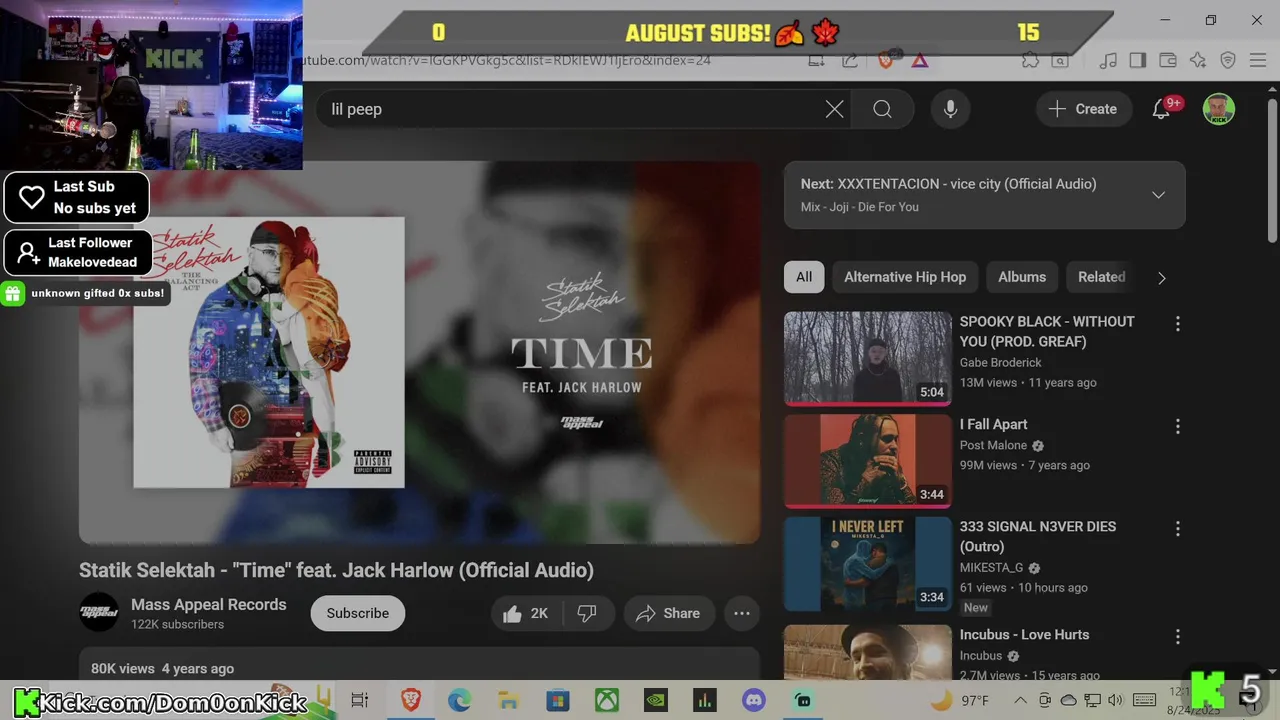This screenshot has width=1280, height=720.
Task: Open Brave VPN shield icon
Action: [x=1228, y=60]
